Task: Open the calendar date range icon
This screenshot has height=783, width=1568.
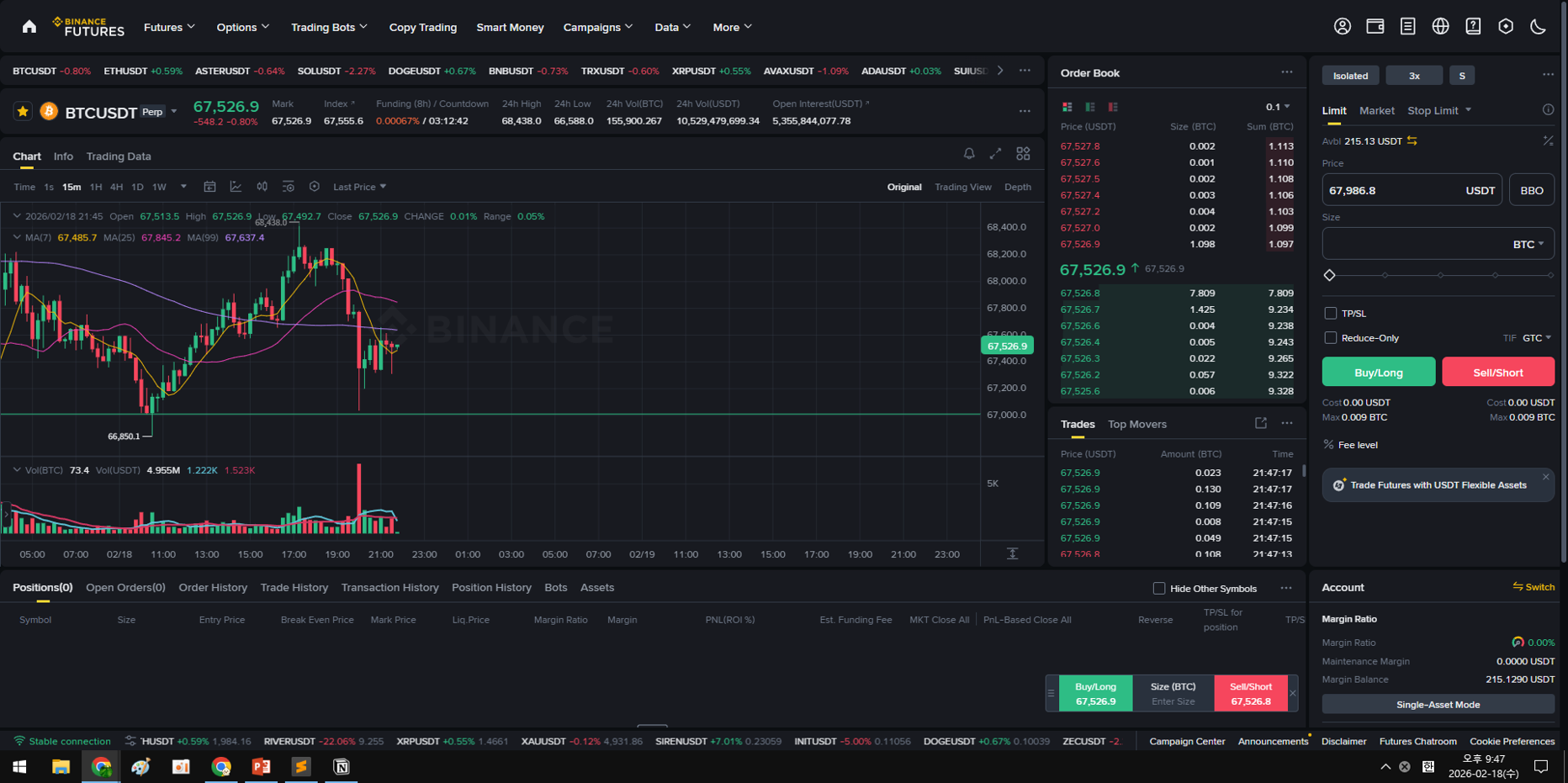Action: [210, 187]
